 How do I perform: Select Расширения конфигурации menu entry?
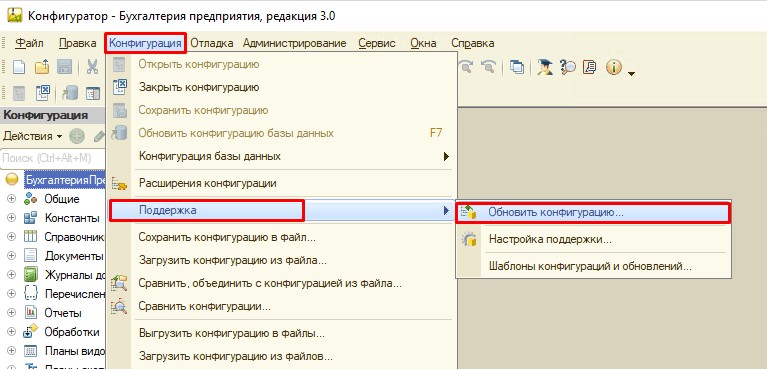tap(281, 183)
